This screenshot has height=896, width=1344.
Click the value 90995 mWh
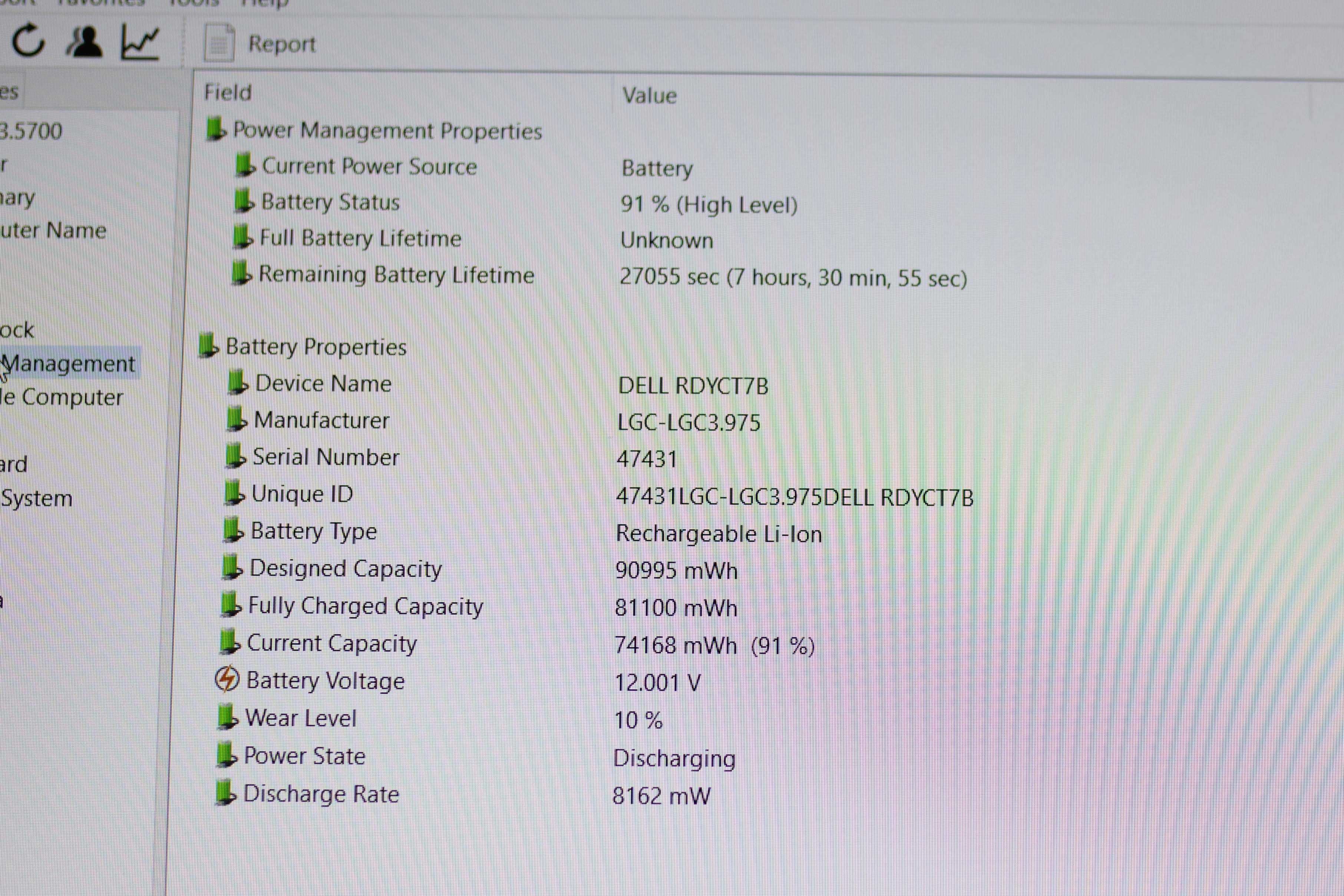coord(676,571)
